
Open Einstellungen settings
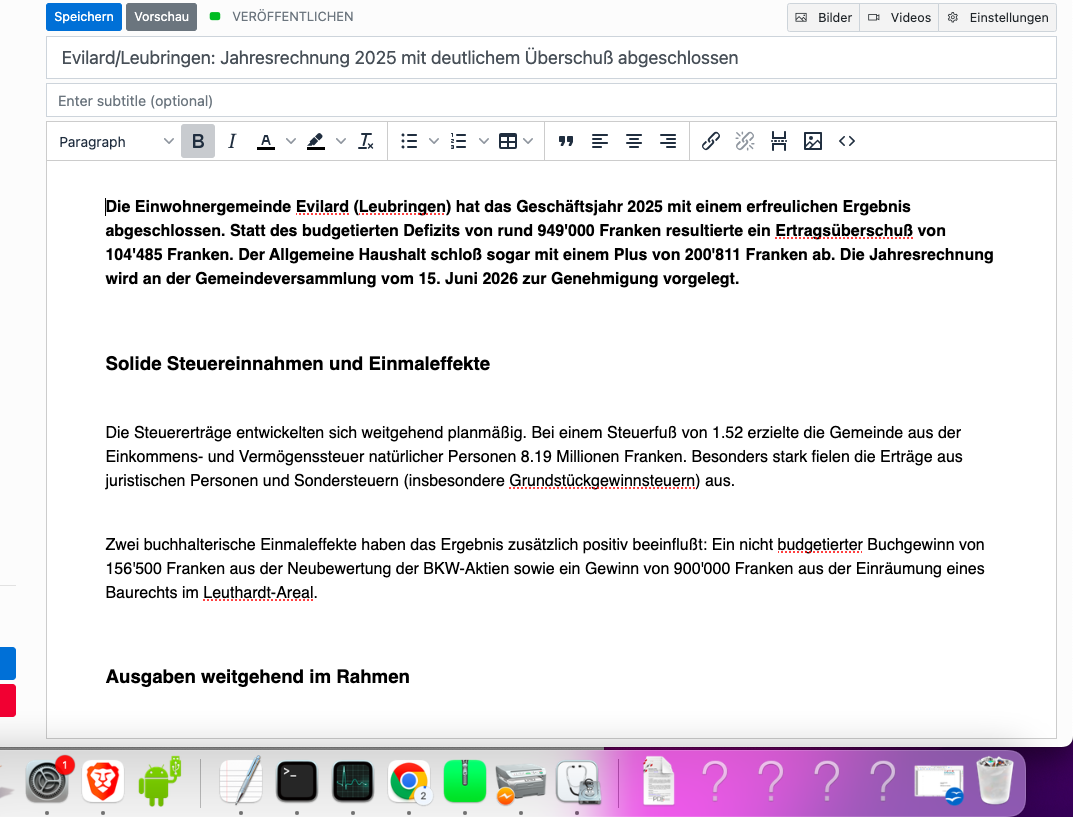click(x=998, y=18)
